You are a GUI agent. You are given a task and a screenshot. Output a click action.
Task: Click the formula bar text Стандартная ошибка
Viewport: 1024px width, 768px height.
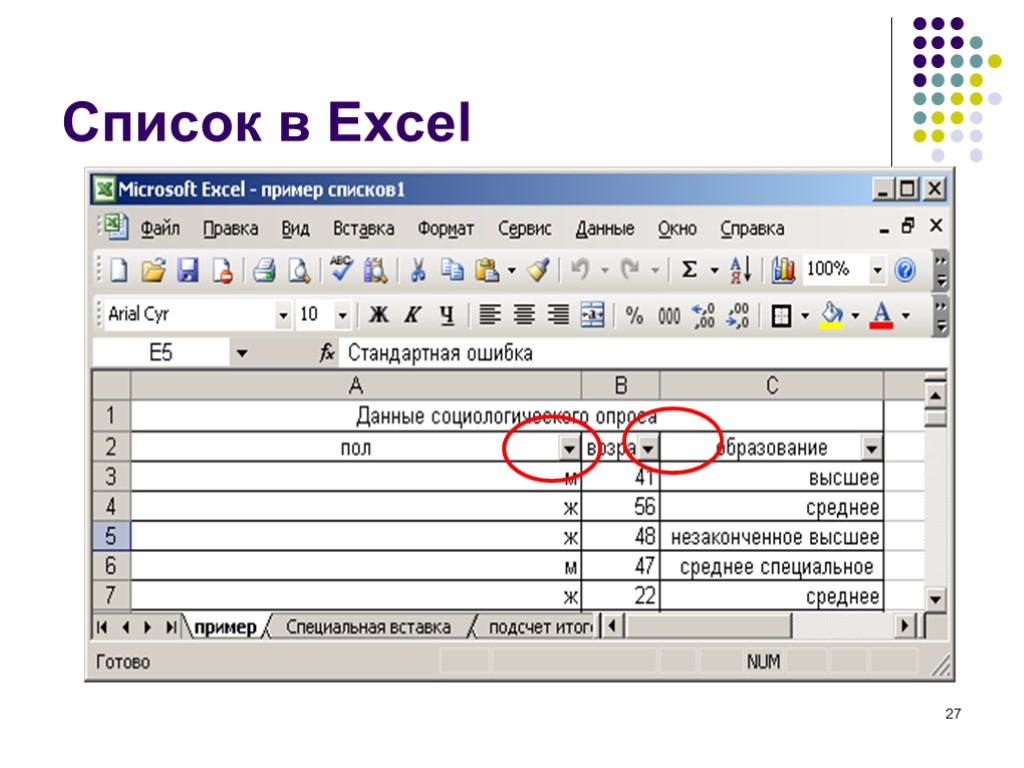coord(440,353)
